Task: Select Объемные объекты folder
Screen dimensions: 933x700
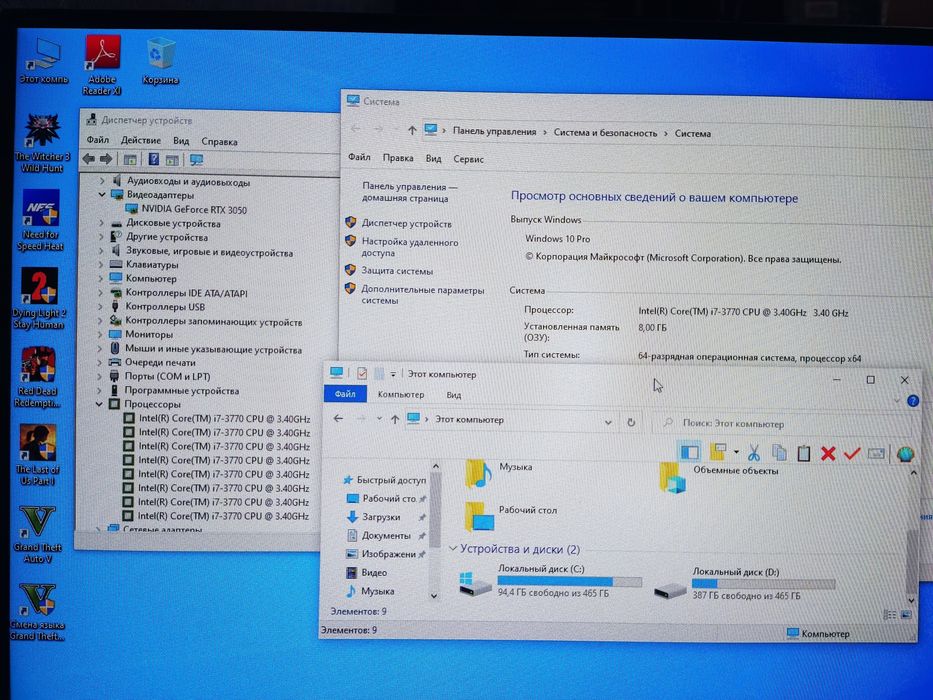Action: point(718,476)
